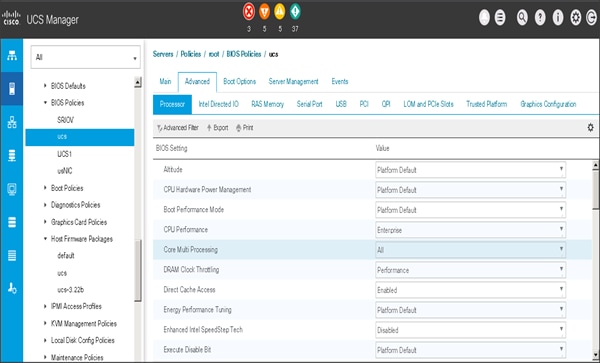This screenshot has width=600, height=363.
Task: Expand KVM Management Policies node
Action: (x=46, y=324)
